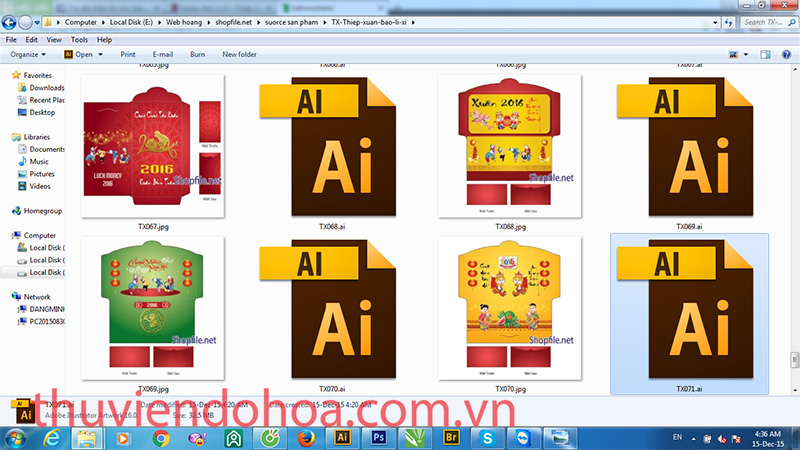Open the Help menu
800x450 pixels.
pos(104,40)
